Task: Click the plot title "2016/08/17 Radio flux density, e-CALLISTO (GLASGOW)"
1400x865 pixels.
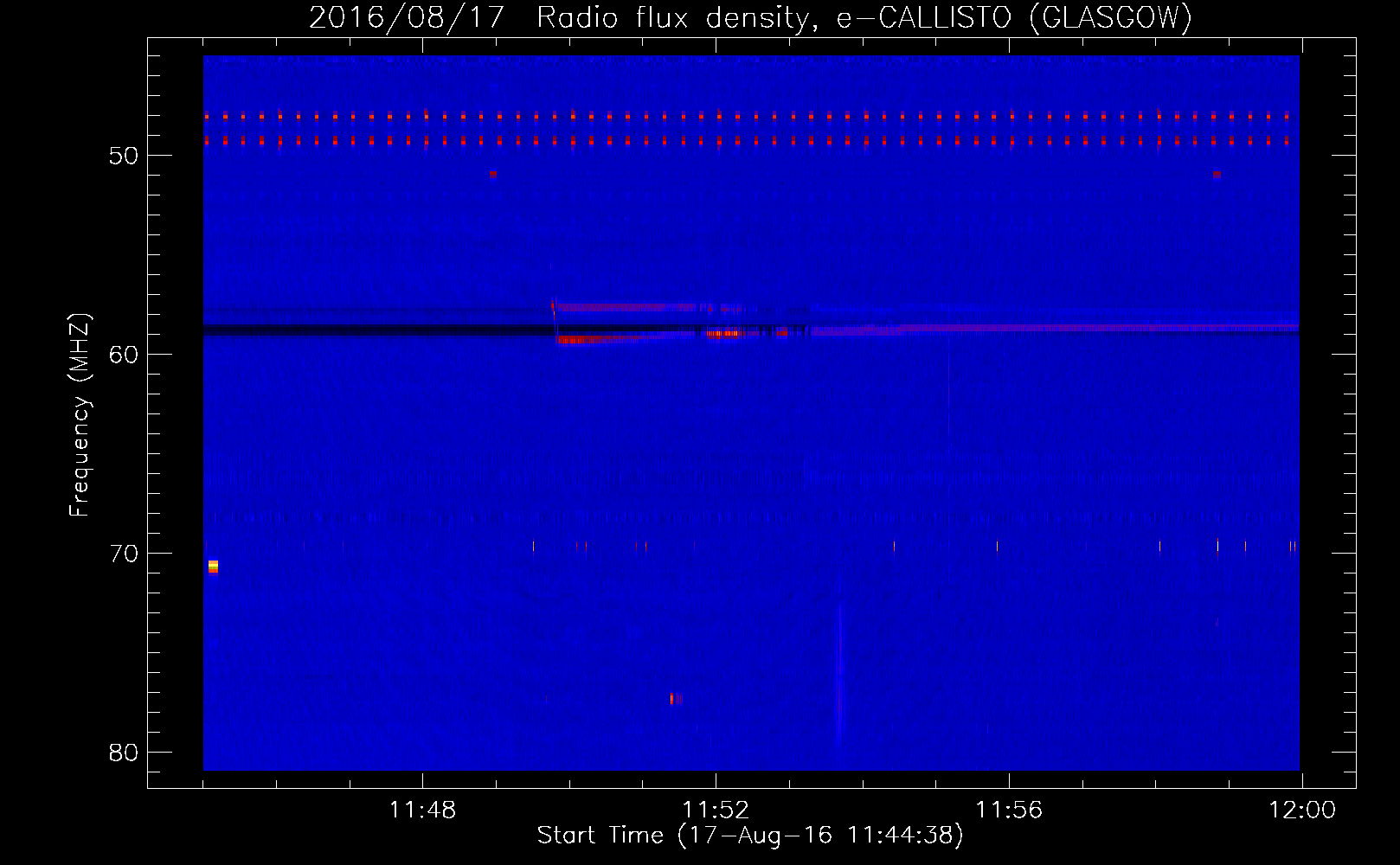Action: tap(750, 17)
